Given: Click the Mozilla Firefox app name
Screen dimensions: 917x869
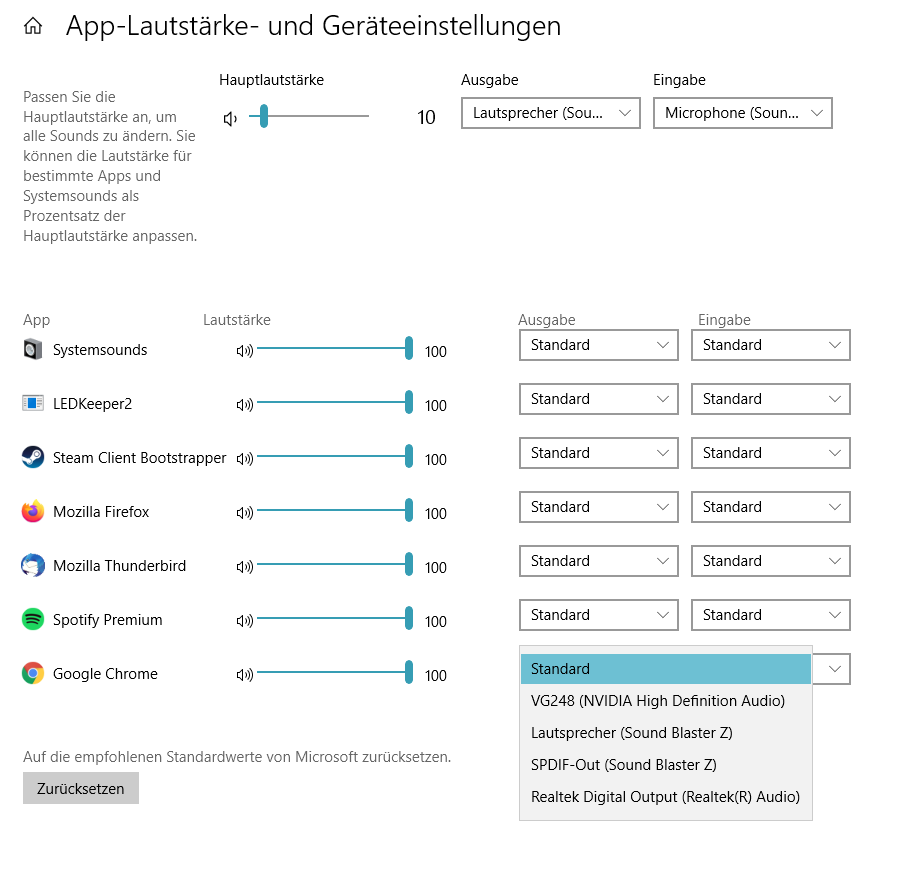Looking at the screenshot, I should [101, 512].
